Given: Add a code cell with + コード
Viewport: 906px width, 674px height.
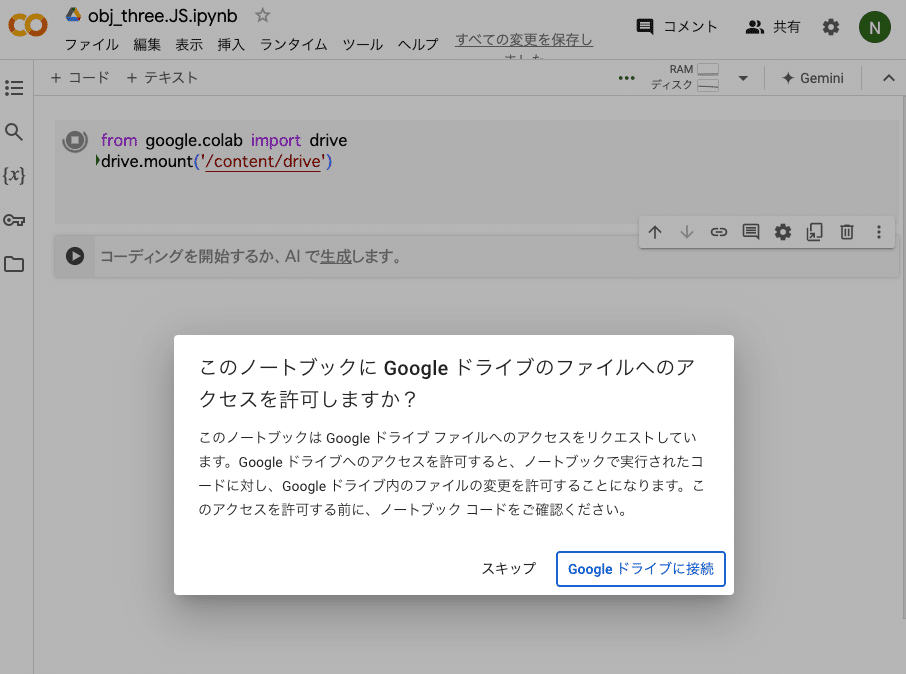Looking at the screenshot, I should (80, 77).
